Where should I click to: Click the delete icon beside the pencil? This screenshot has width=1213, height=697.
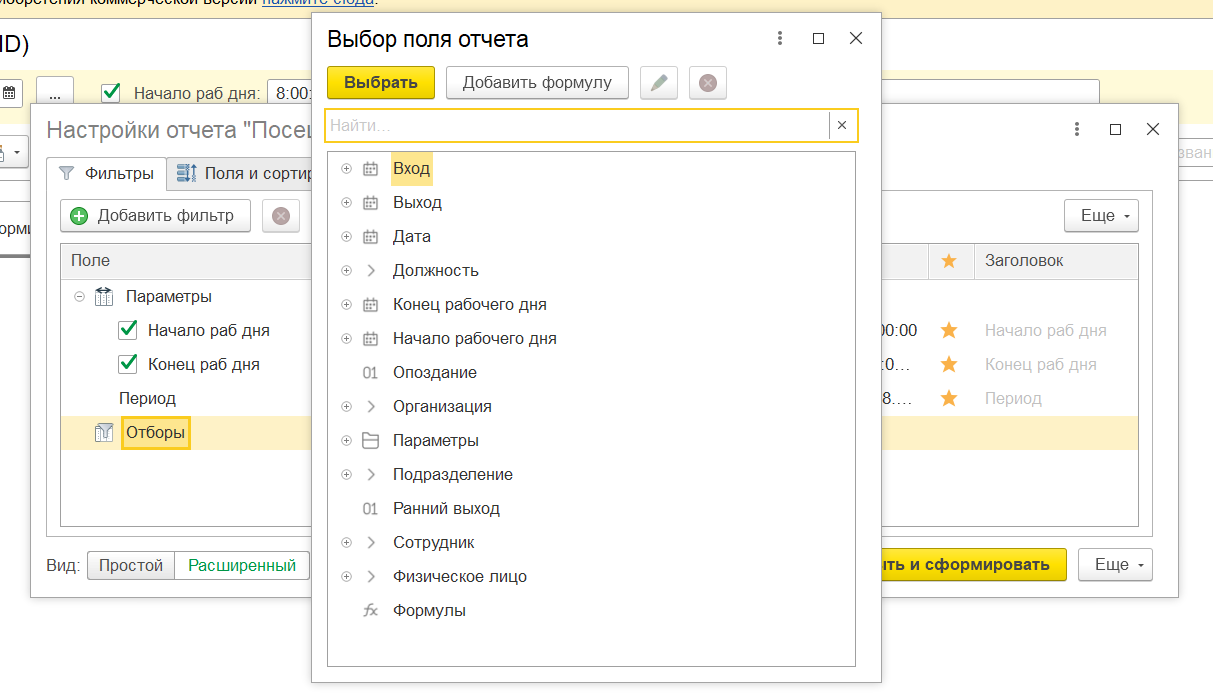708,83
